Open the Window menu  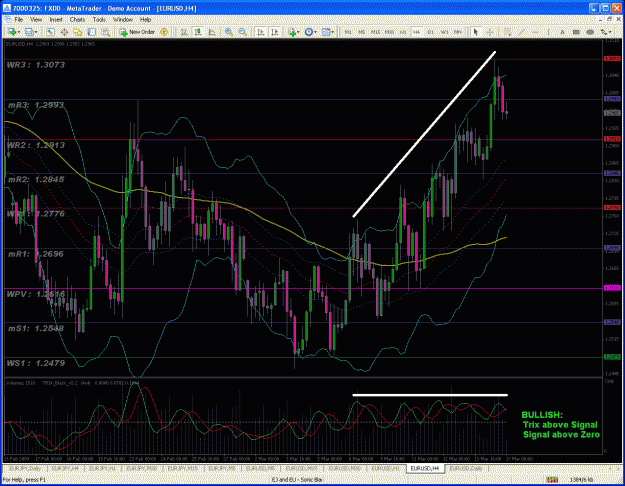[x=123, y=19]
